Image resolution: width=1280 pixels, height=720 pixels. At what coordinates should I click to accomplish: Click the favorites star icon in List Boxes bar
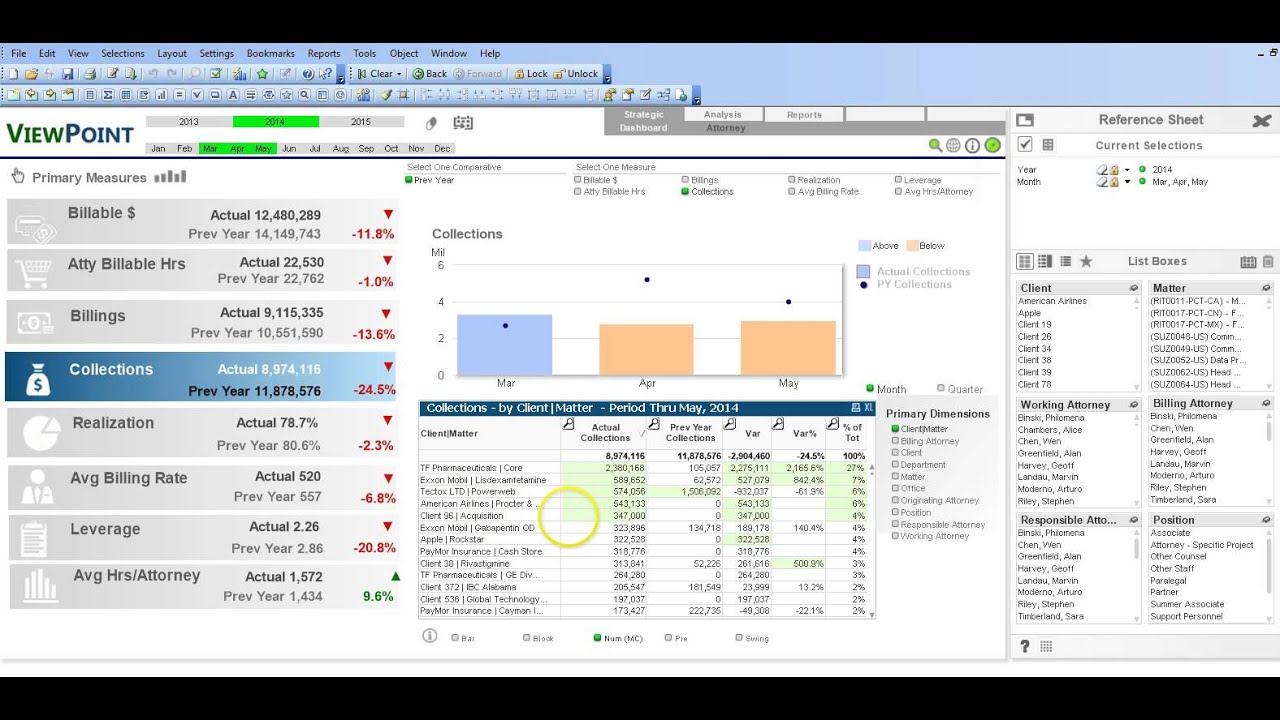pos(1086,261)
